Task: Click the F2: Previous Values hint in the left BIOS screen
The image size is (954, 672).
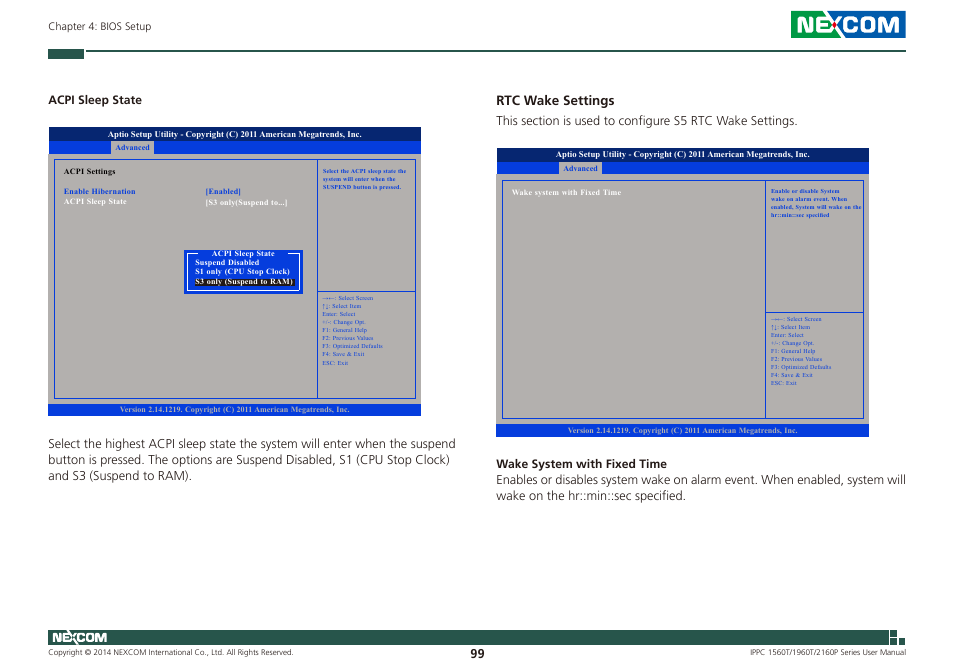Action: [347, 338]
